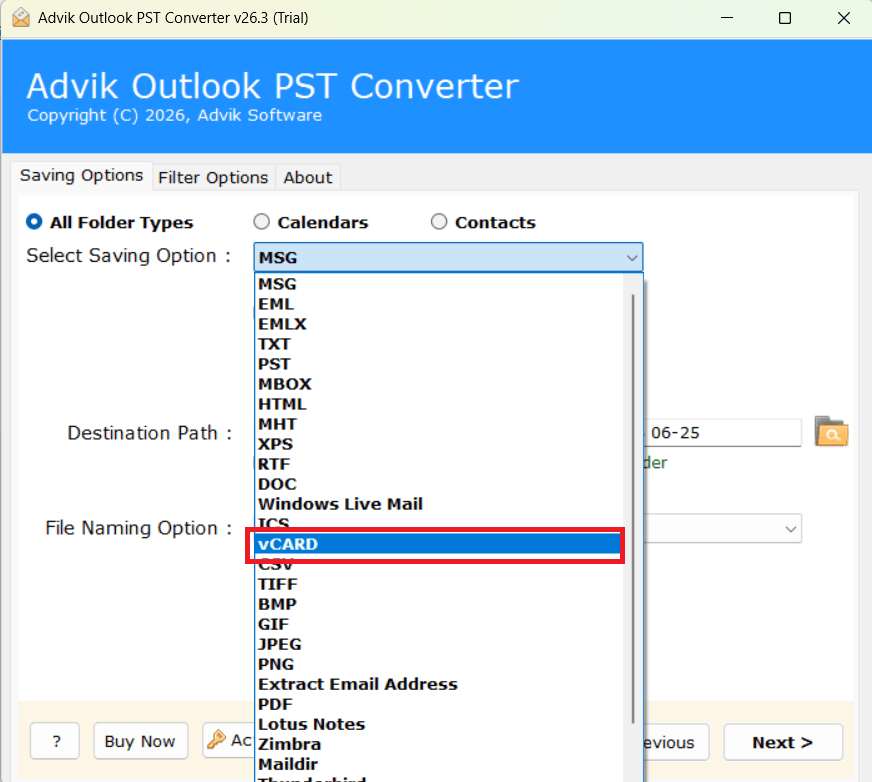
Task: Select HTML as saving option
Action: point(439,404)
